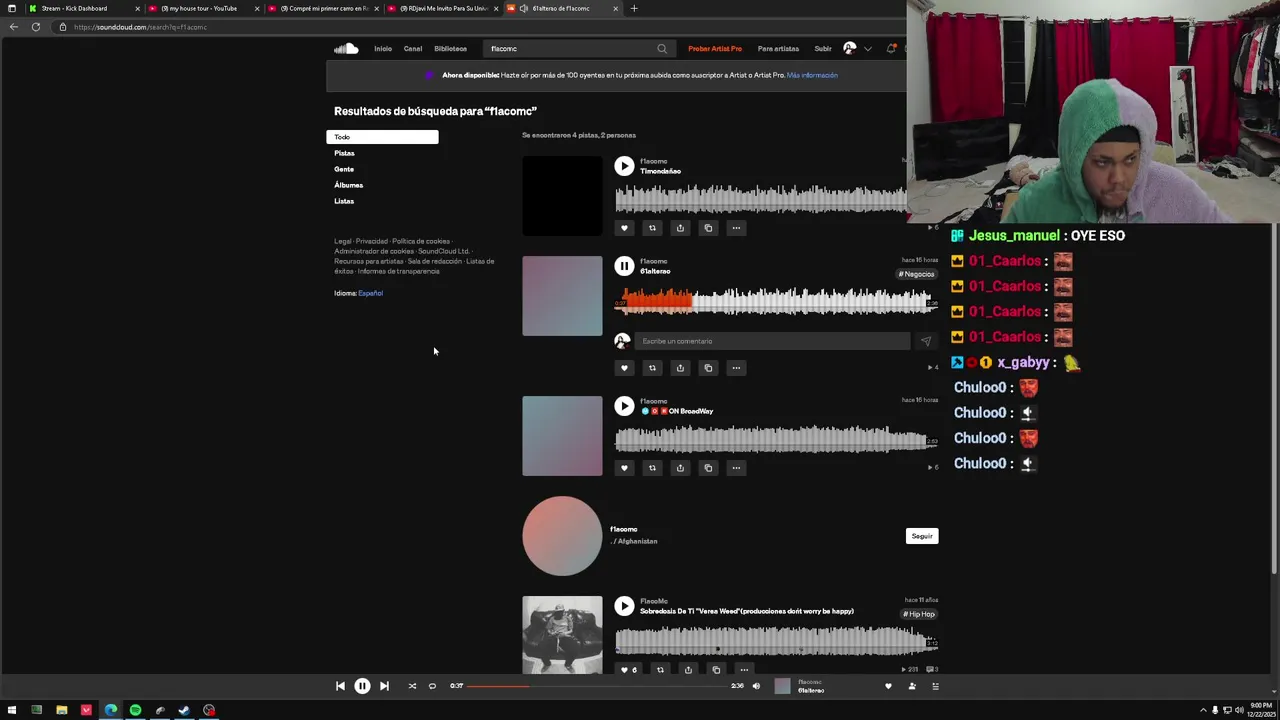Open more options for Timondañao track

[736, 228]
